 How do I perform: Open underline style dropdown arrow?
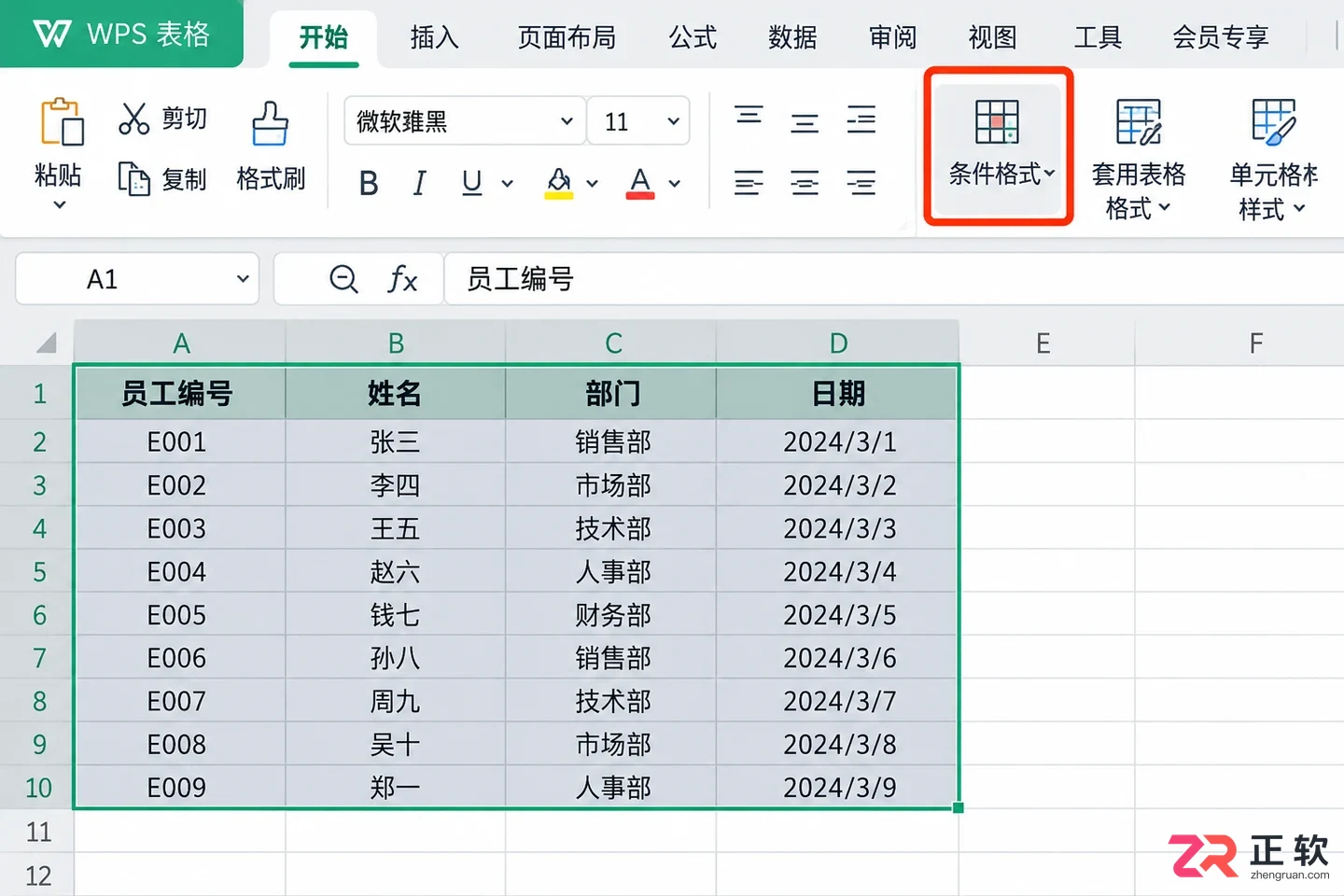pyautogui.click(x=508, y=184)
